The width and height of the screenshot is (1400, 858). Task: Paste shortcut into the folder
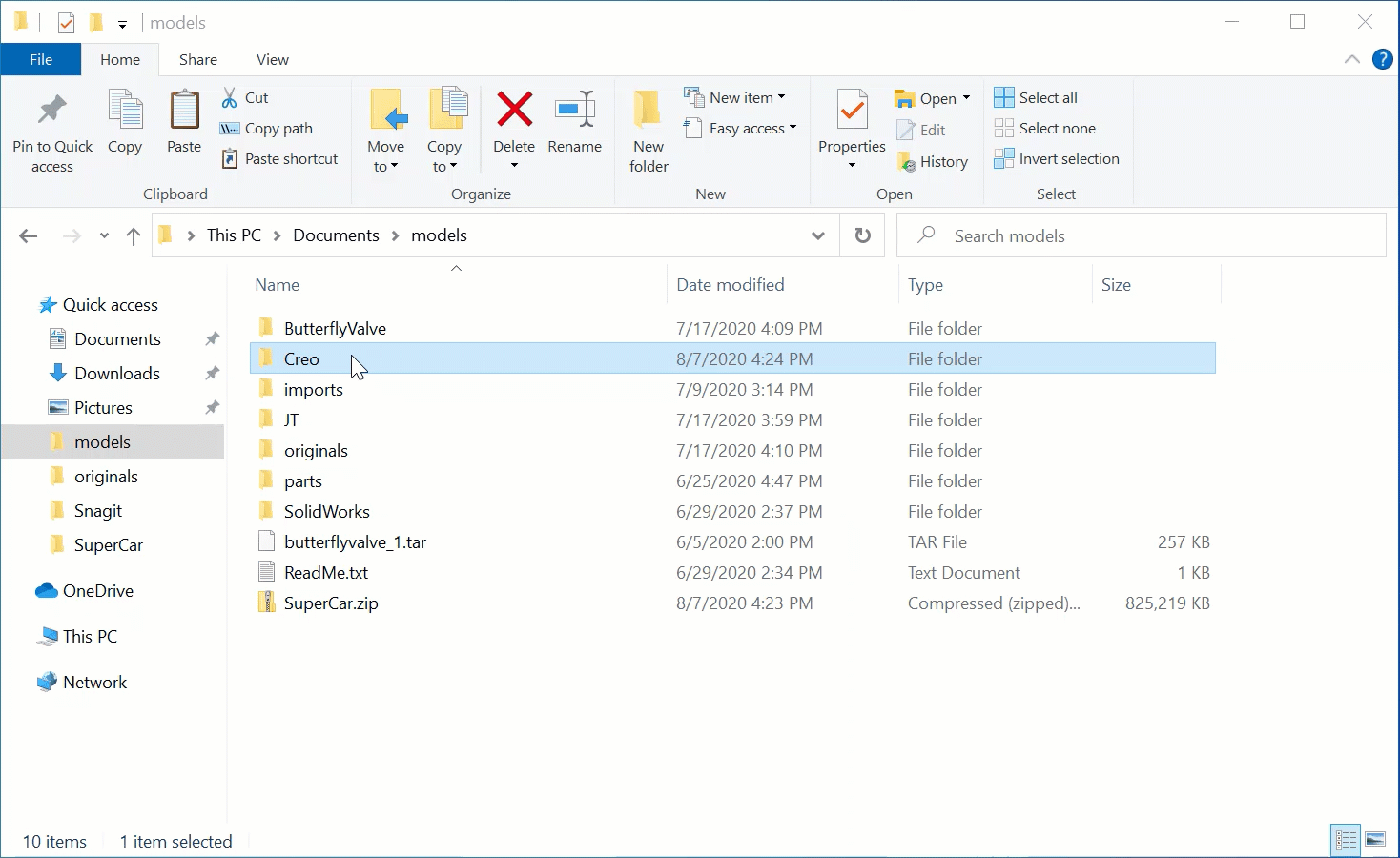(x=279, y=158)
